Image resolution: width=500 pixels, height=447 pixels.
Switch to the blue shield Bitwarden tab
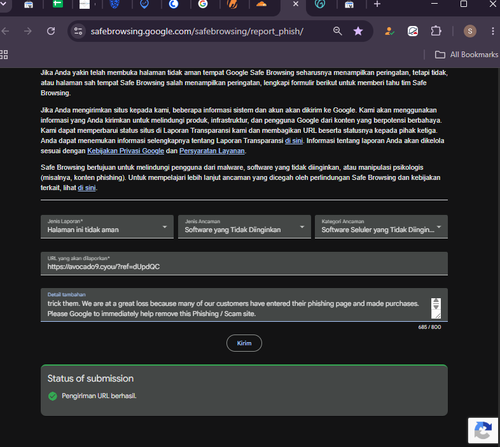[x=115, y=4]
